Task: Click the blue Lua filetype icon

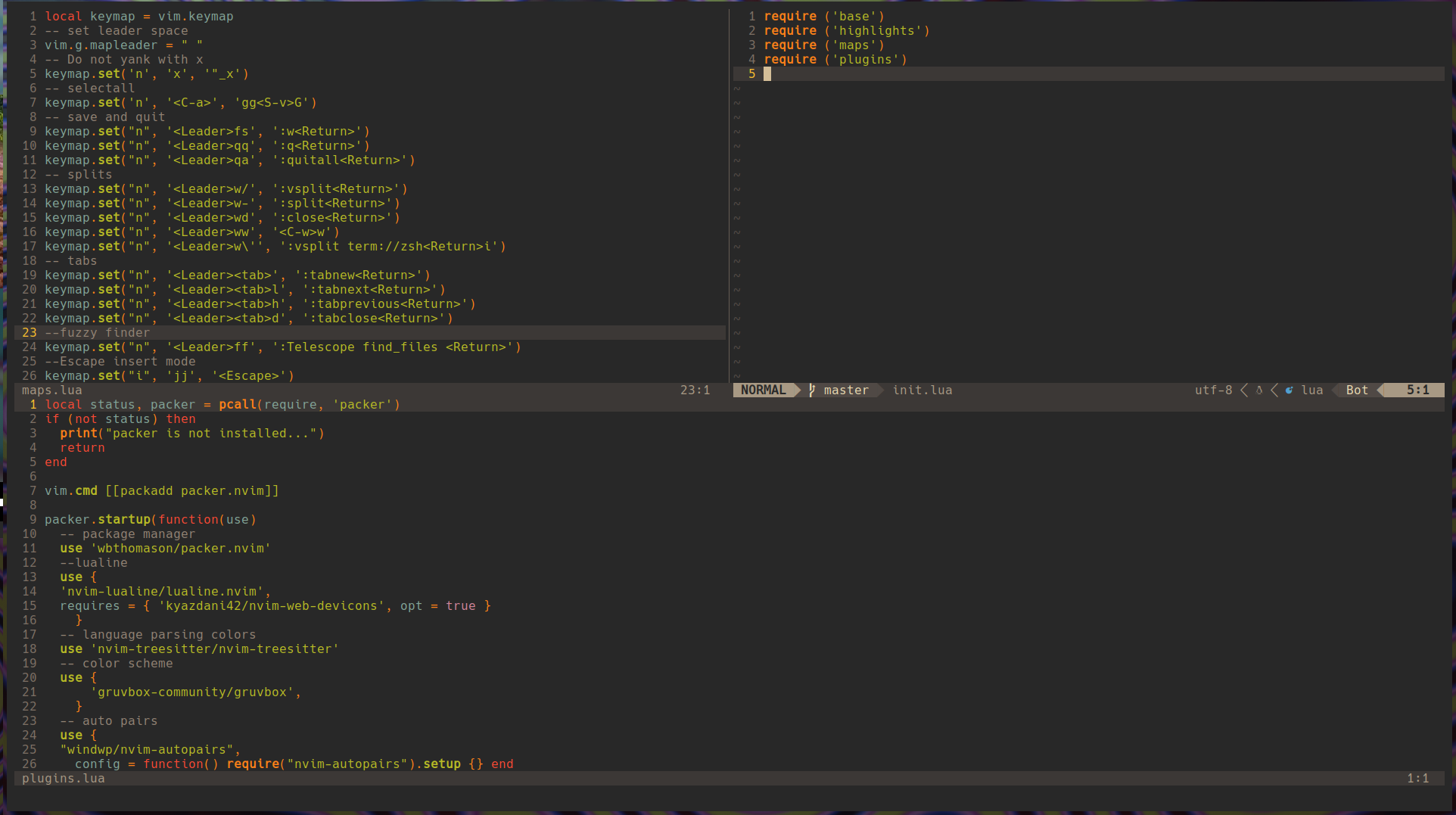Action: coord(1289,390)
